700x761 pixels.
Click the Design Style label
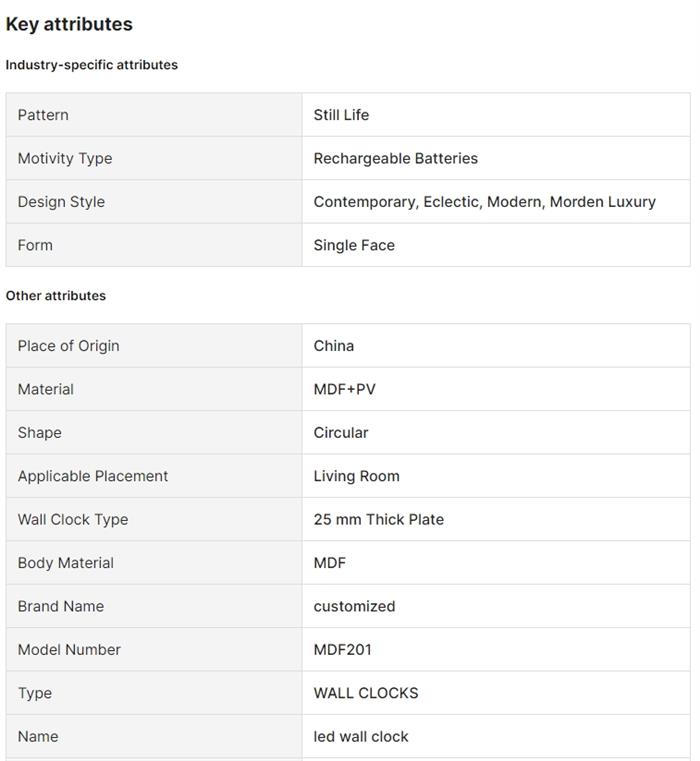61,202
